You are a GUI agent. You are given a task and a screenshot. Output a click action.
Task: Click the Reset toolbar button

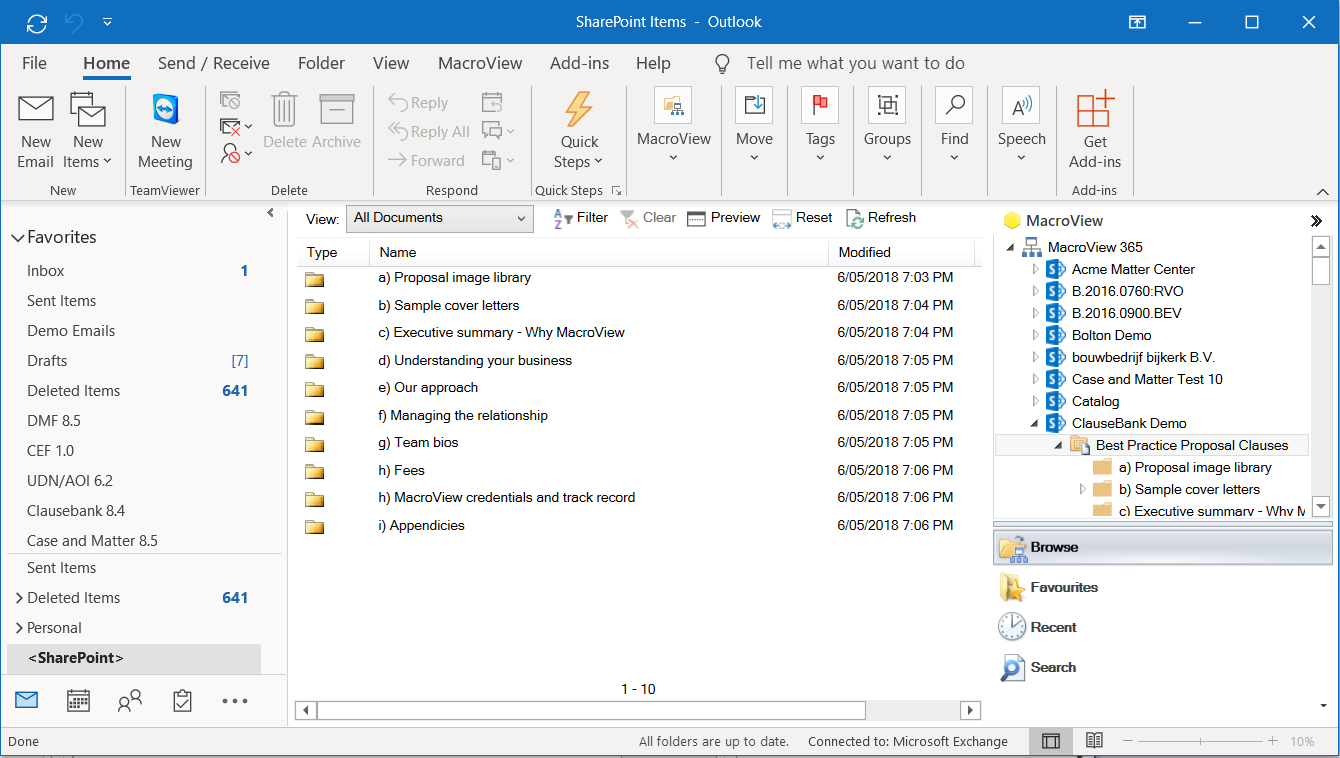[x=802, y=218]
